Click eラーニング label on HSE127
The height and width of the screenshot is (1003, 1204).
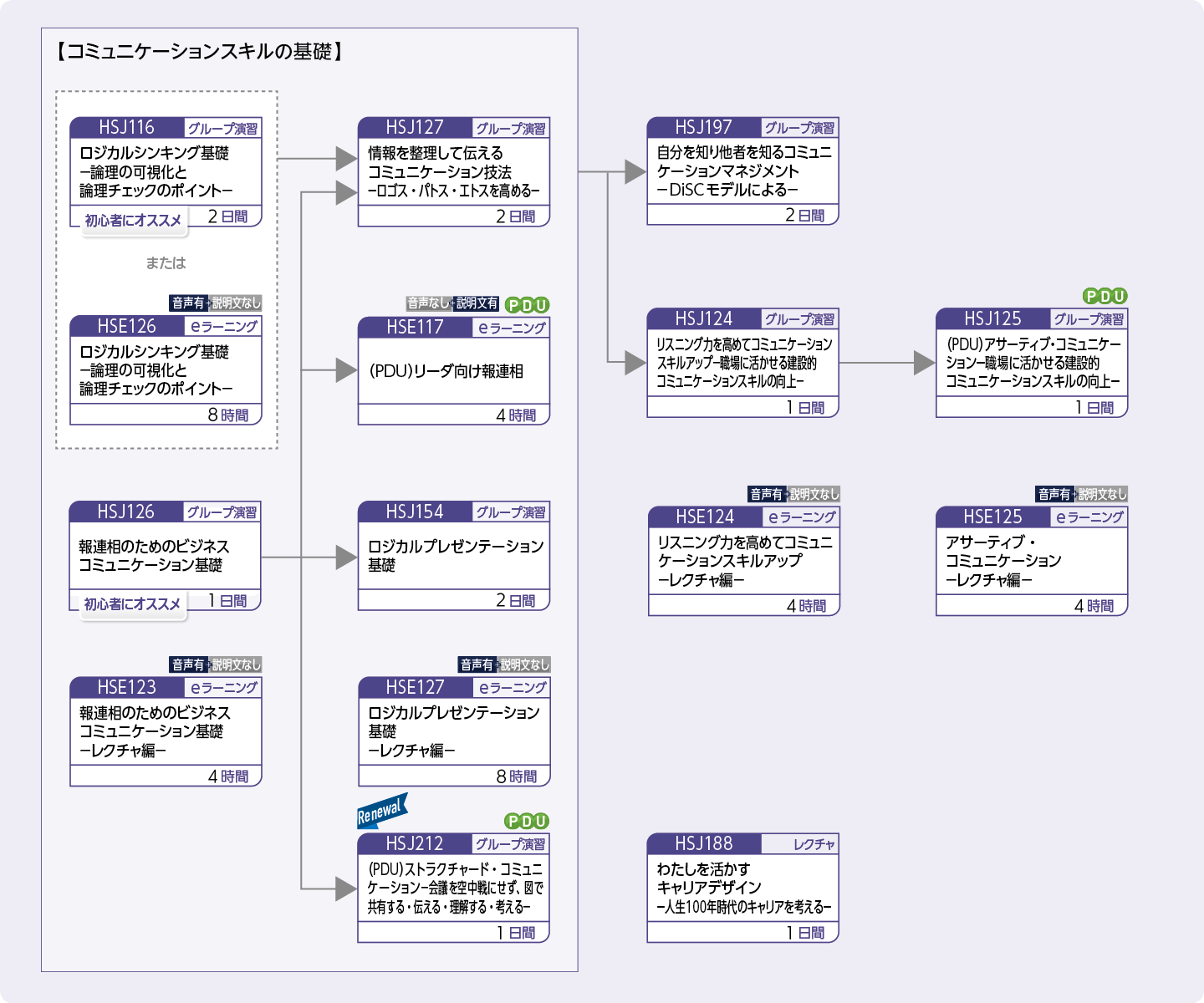[513, 688]
